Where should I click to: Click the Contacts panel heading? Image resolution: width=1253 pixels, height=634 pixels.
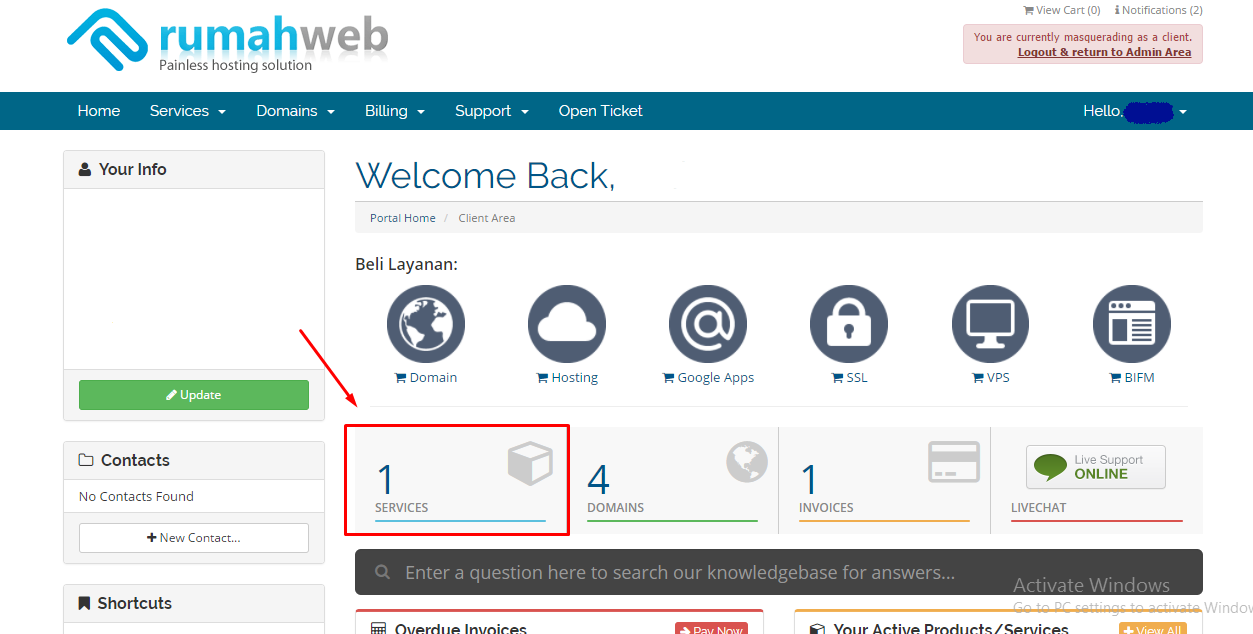pos(194,461)
